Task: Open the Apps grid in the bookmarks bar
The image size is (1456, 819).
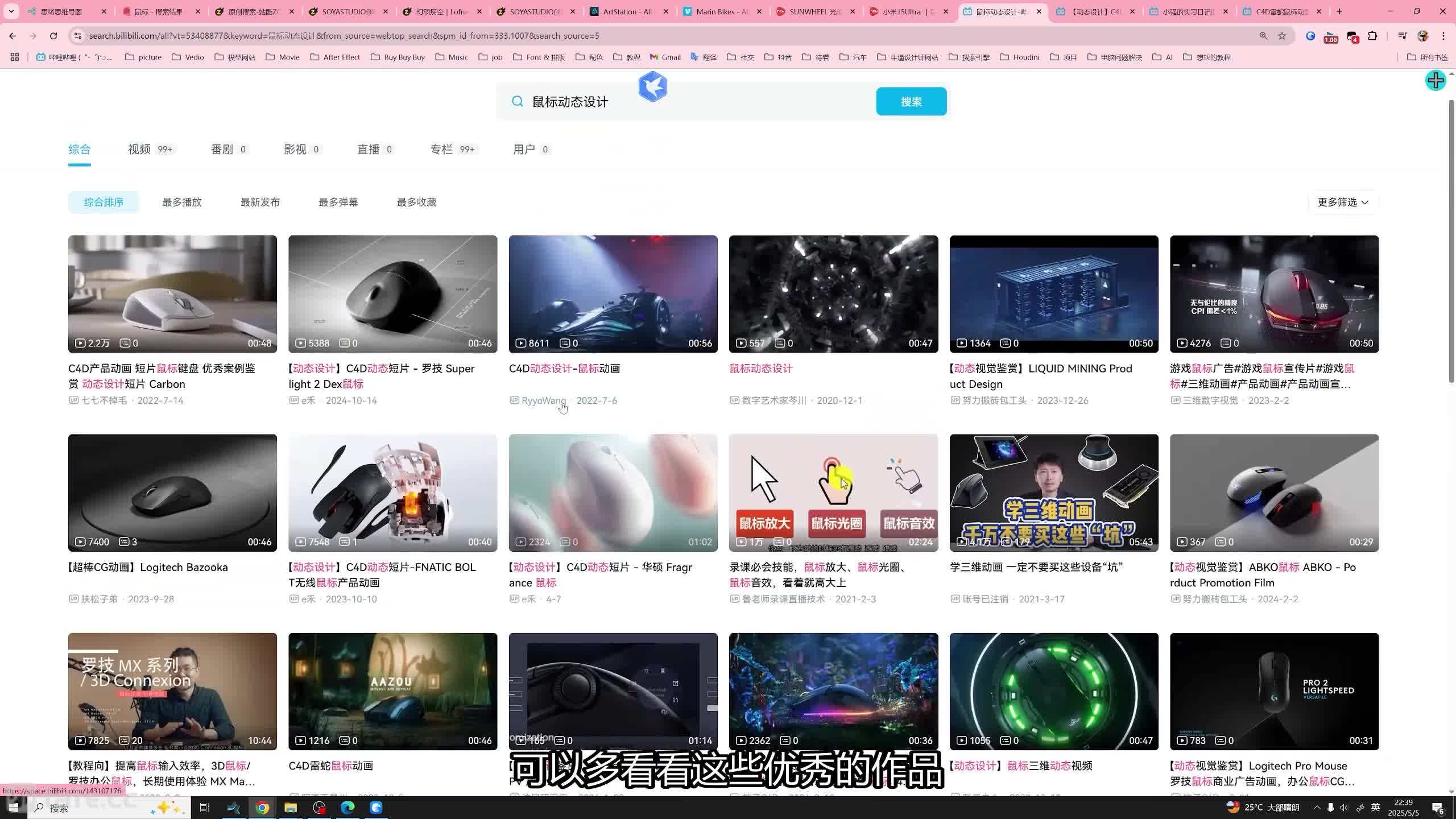Action: 15,57
